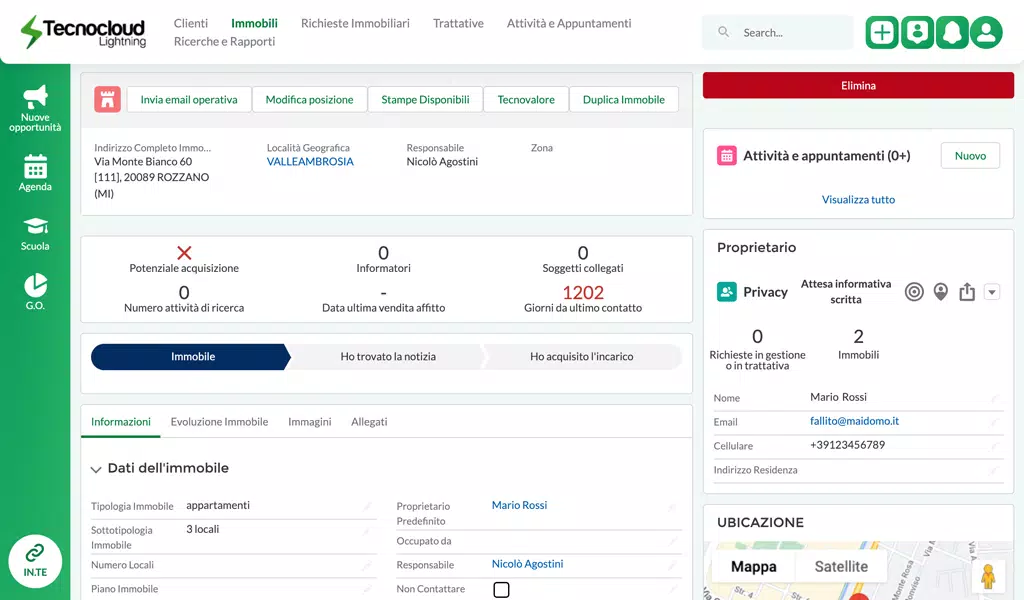This screenshot has height=600, width=1024.
Task: Open the notifications bell icon
Action: pos(952,32)
